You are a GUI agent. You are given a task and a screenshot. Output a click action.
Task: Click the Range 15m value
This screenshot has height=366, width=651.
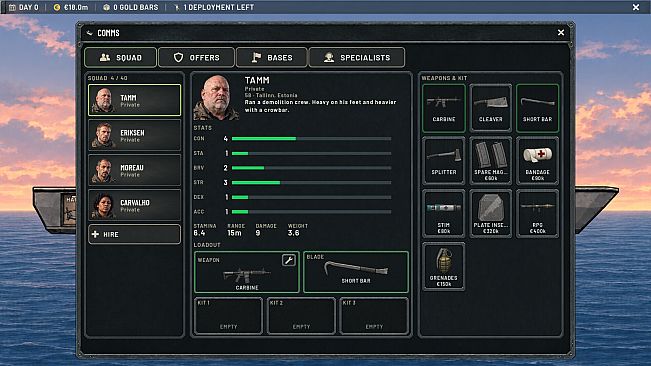[234, 233]
